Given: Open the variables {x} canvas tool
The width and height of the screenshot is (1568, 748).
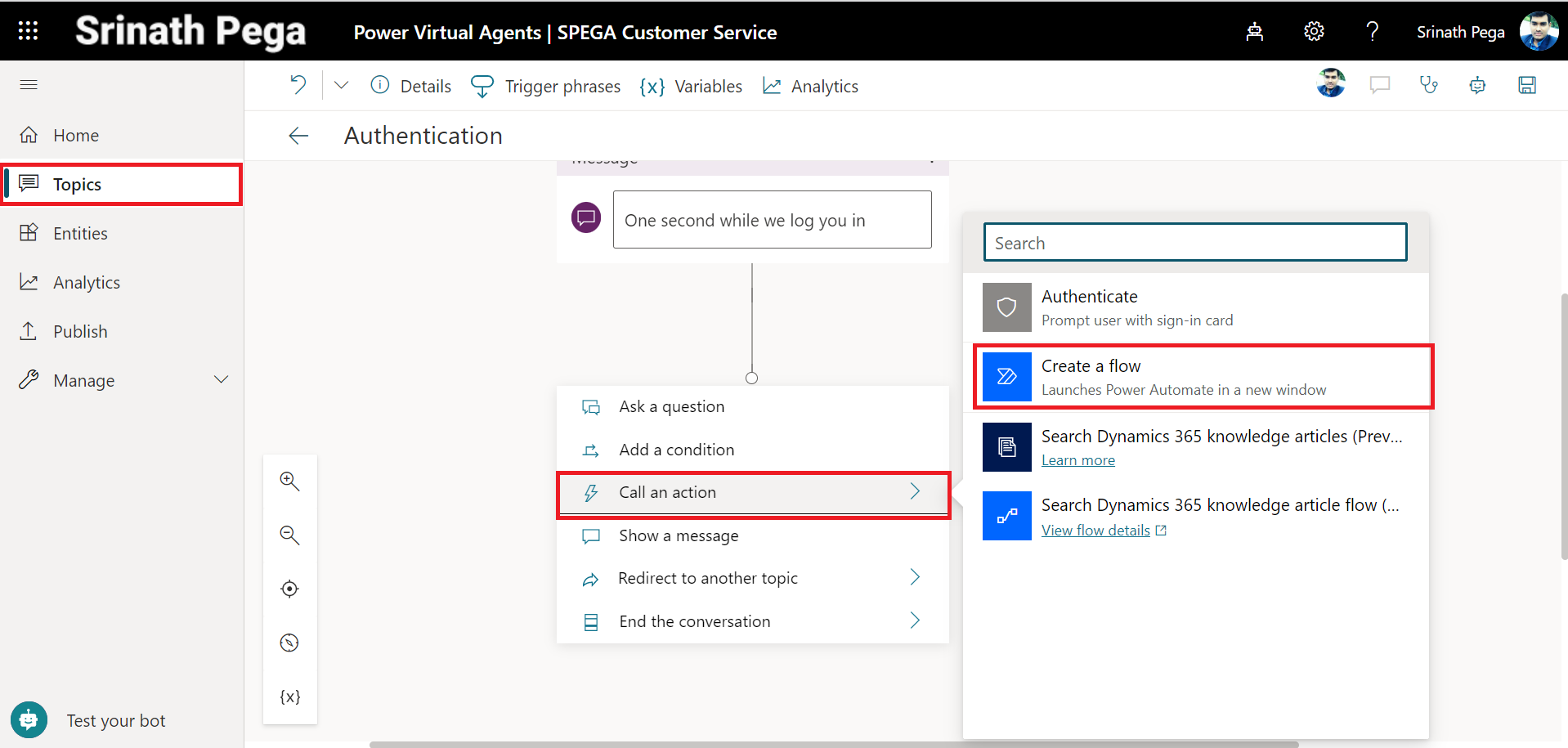Looking at the screenshot, I should (x=289, y=696).
